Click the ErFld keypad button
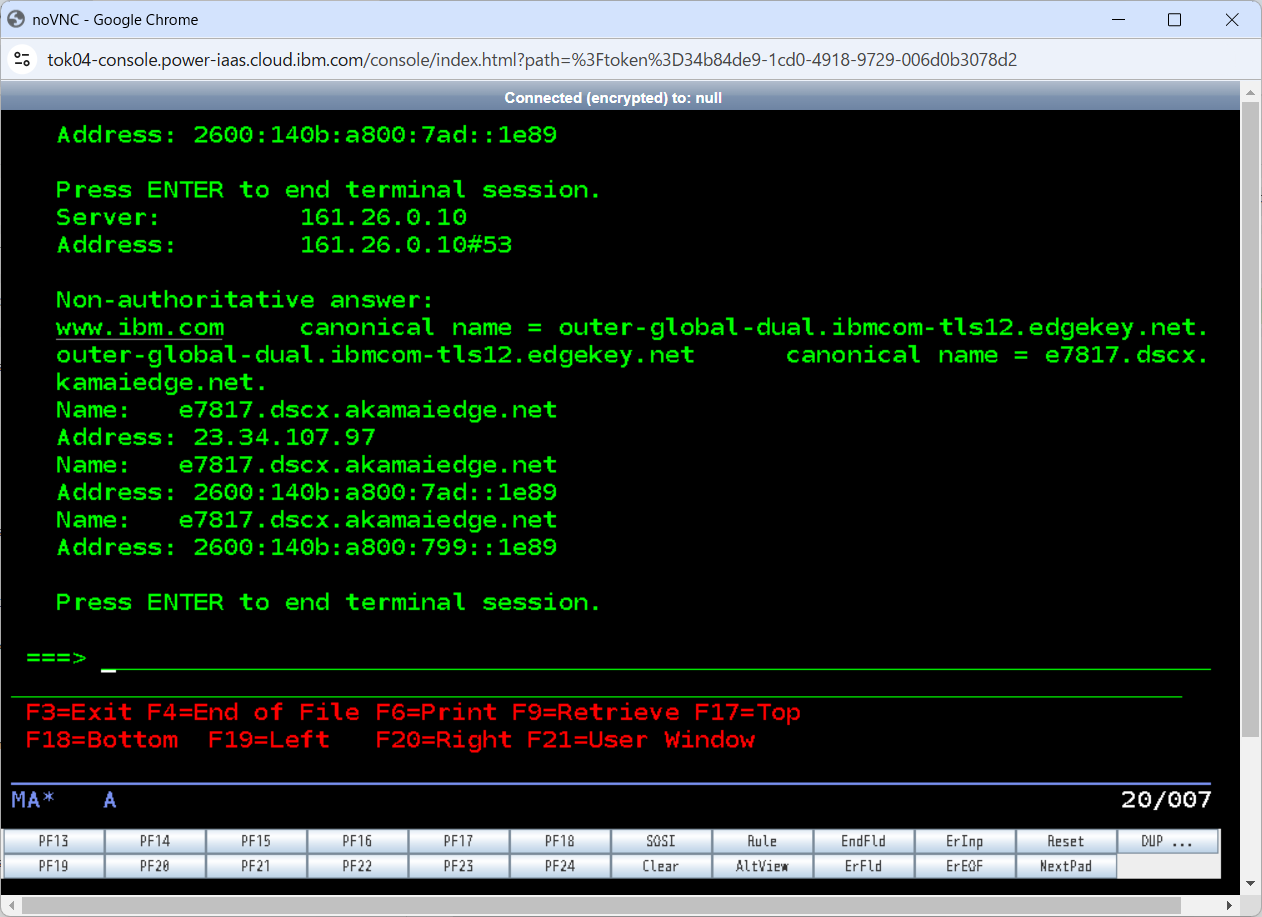The height and width of the screenshot is (917, 1262). pos(863,866)
